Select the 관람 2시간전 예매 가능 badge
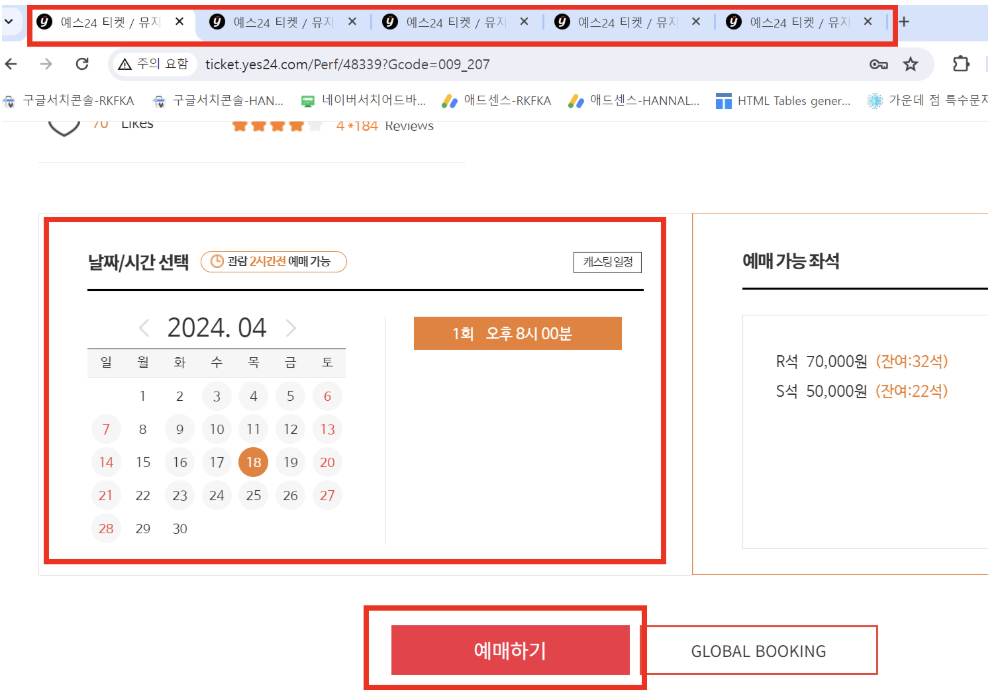This screenshot has height=694, width=988. 273,261
